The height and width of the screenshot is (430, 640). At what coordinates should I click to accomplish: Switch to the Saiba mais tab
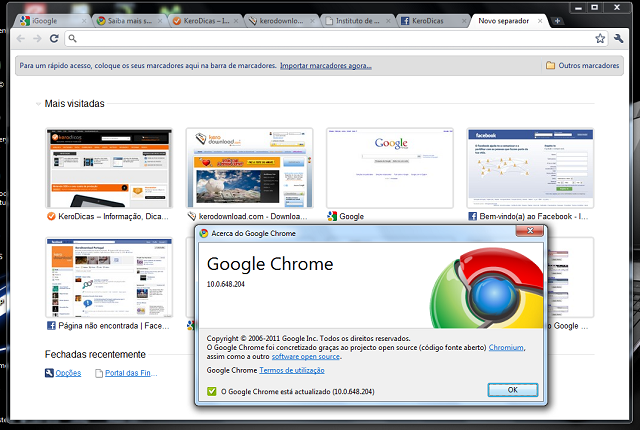coord(129,21)
